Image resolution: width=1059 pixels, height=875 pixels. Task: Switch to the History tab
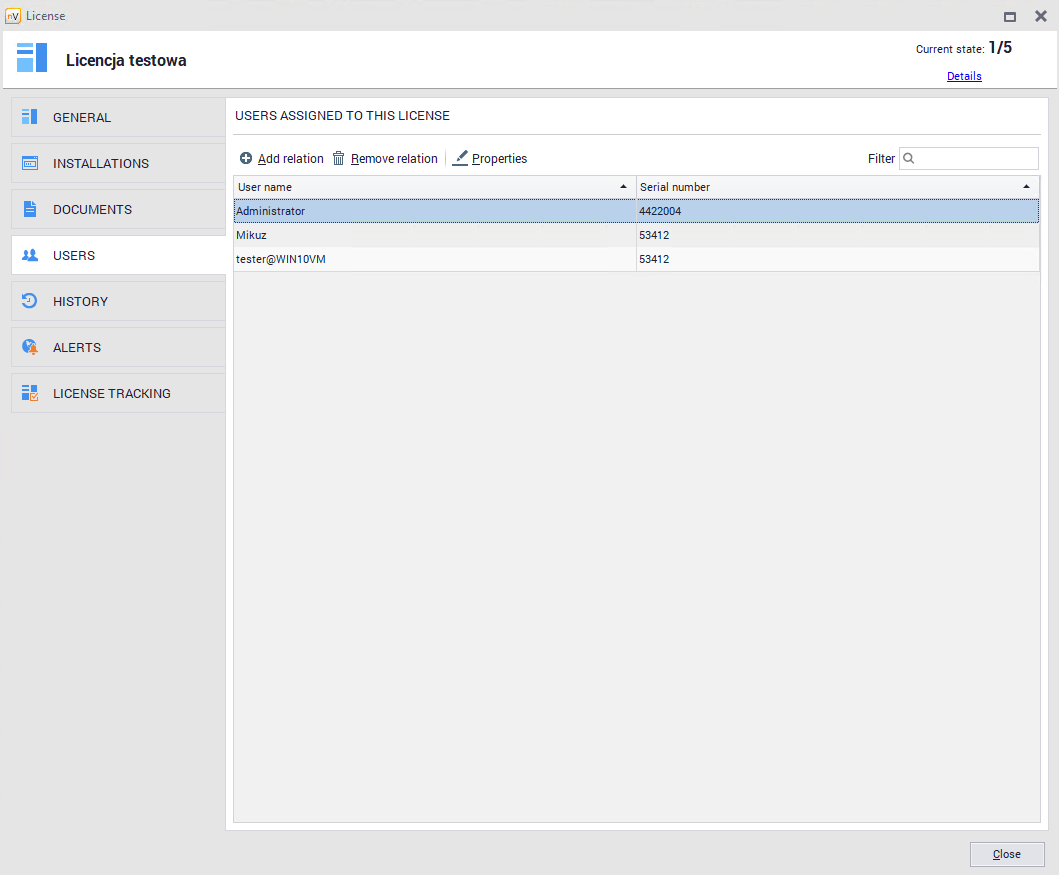[x=80, y=301]
